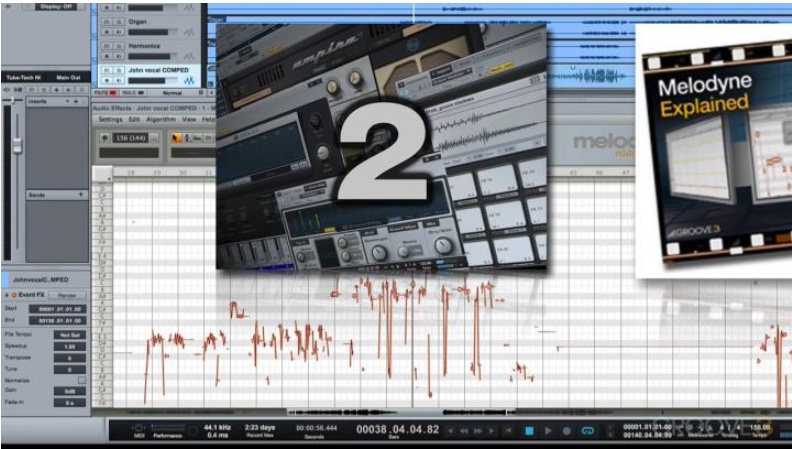The height and width of the screenshot is (449, 792).
Task: Click the bars position 00038.04.04.82
Action: pos(398,430)
